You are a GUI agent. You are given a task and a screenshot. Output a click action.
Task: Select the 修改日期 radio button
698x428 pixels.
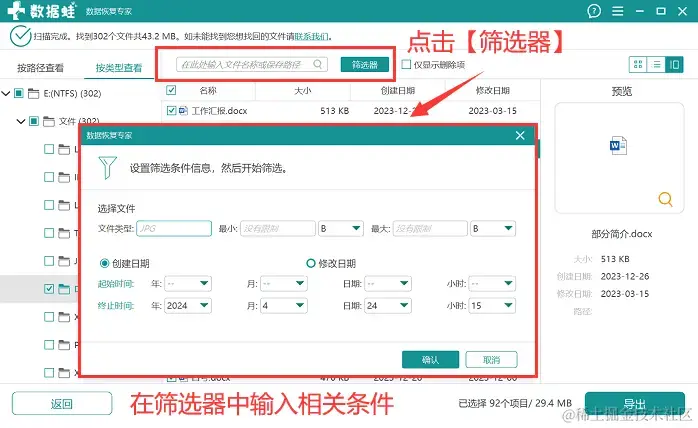[311, 264]
